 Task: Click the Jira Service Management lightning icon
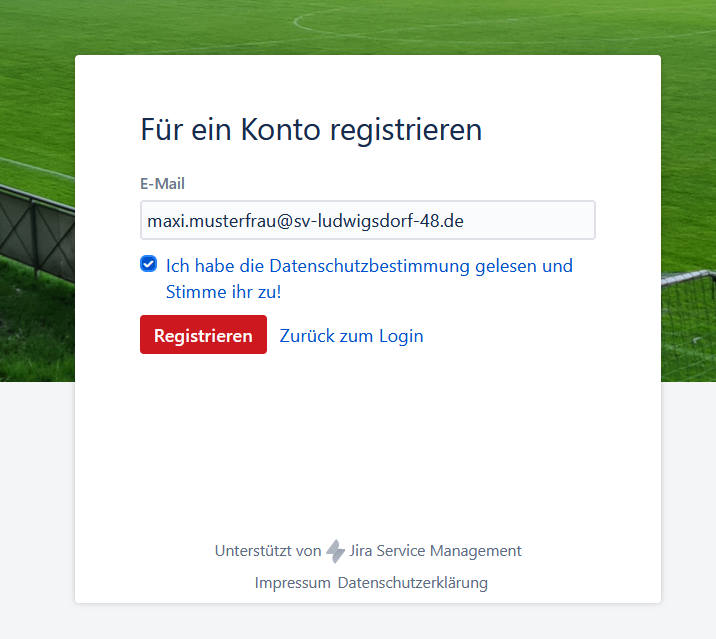[336, 551]
